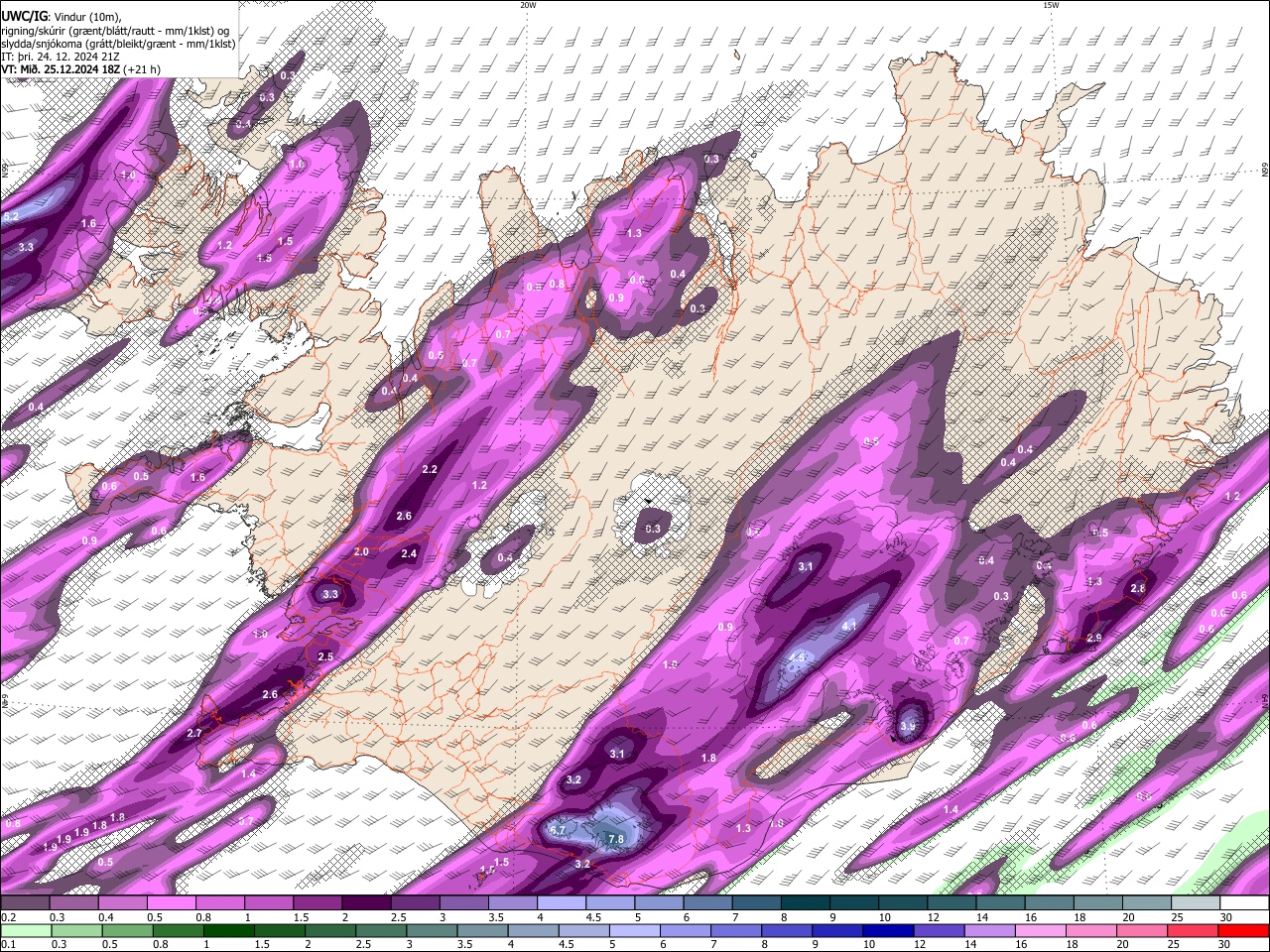This screenshot has width=1270, height=952.
Task: Click the '2.0' precipitation value on the map
Action: 361,551
